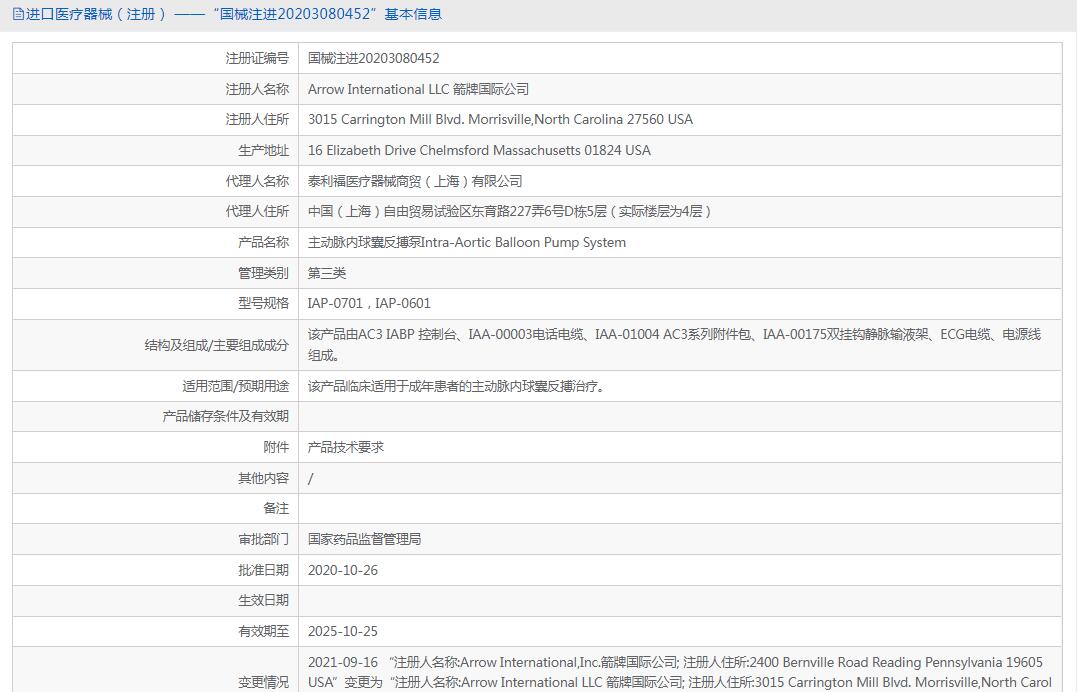Click the document icon in the header
Viewport: 1079px width, 692px height.
pyautogui.click(x=19, y=14)
